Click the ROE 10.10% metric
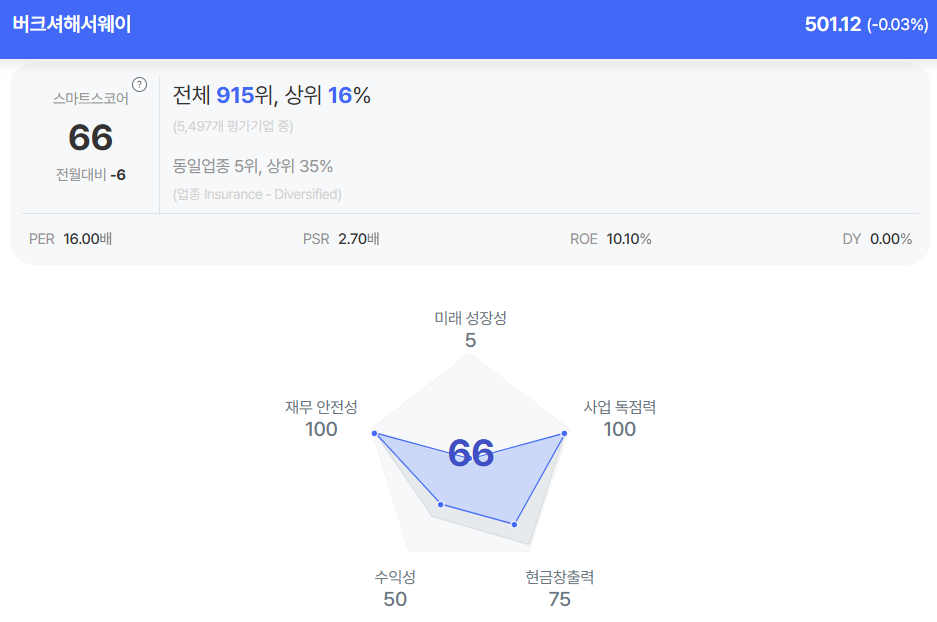 tap(610, 239)
